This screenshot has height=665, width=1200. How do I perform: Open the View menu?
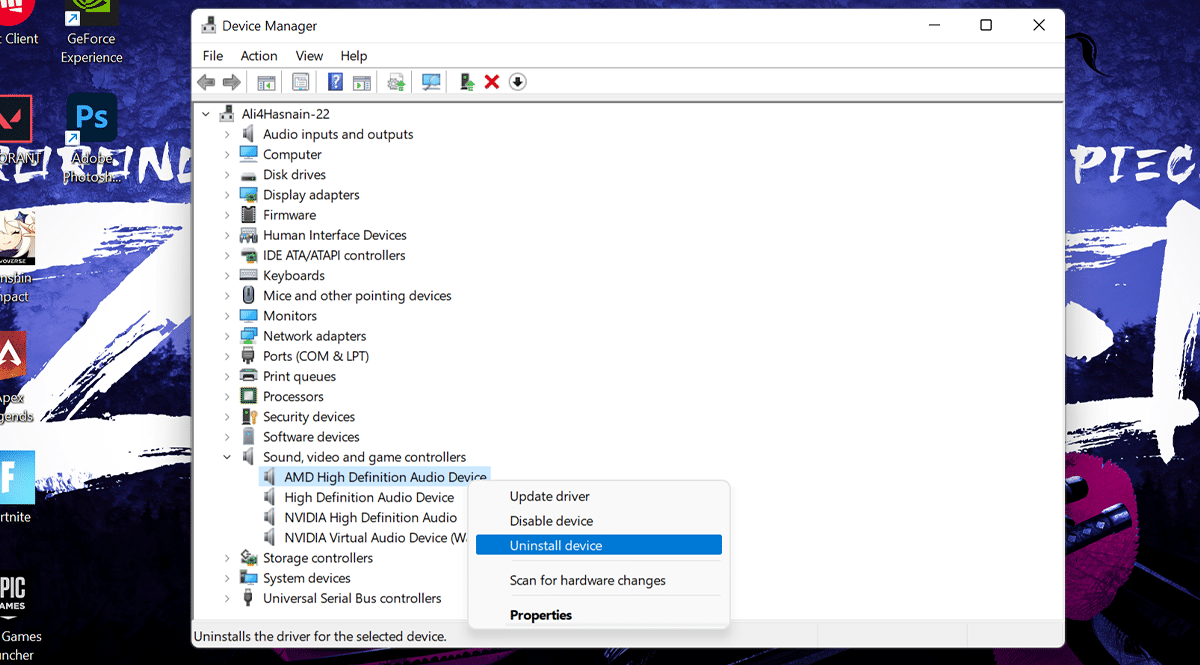click(309, 56)
